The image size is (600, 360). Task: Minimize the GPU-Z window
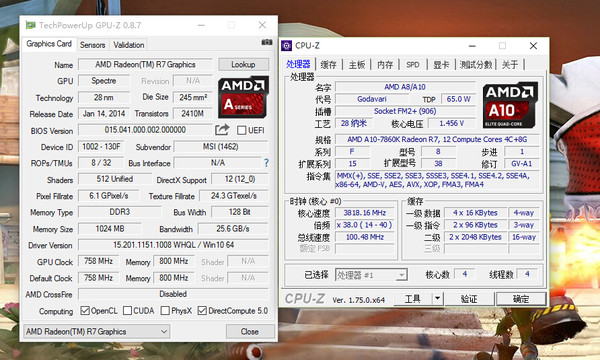(x=201, y=25)
